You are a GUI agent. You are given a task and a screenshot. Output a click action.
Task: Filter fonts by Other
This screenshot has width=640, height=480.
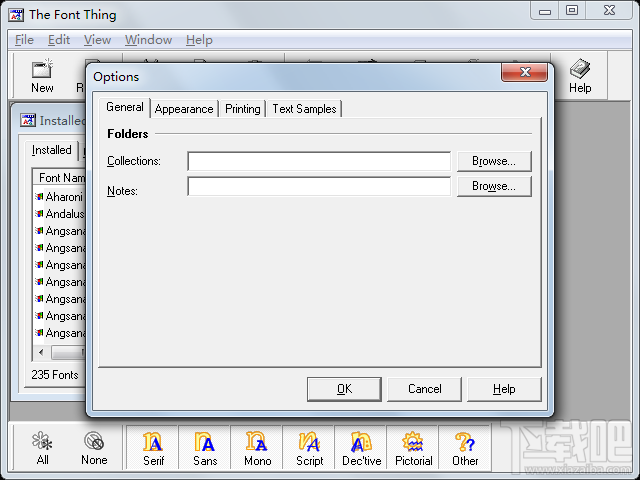coord(465,449)
